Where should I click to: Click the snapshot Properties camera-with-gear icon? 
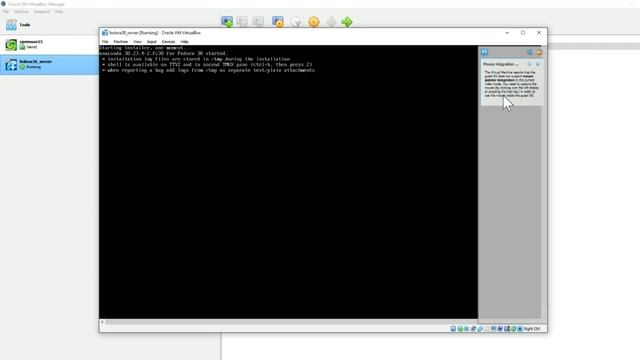click(278, 22)
